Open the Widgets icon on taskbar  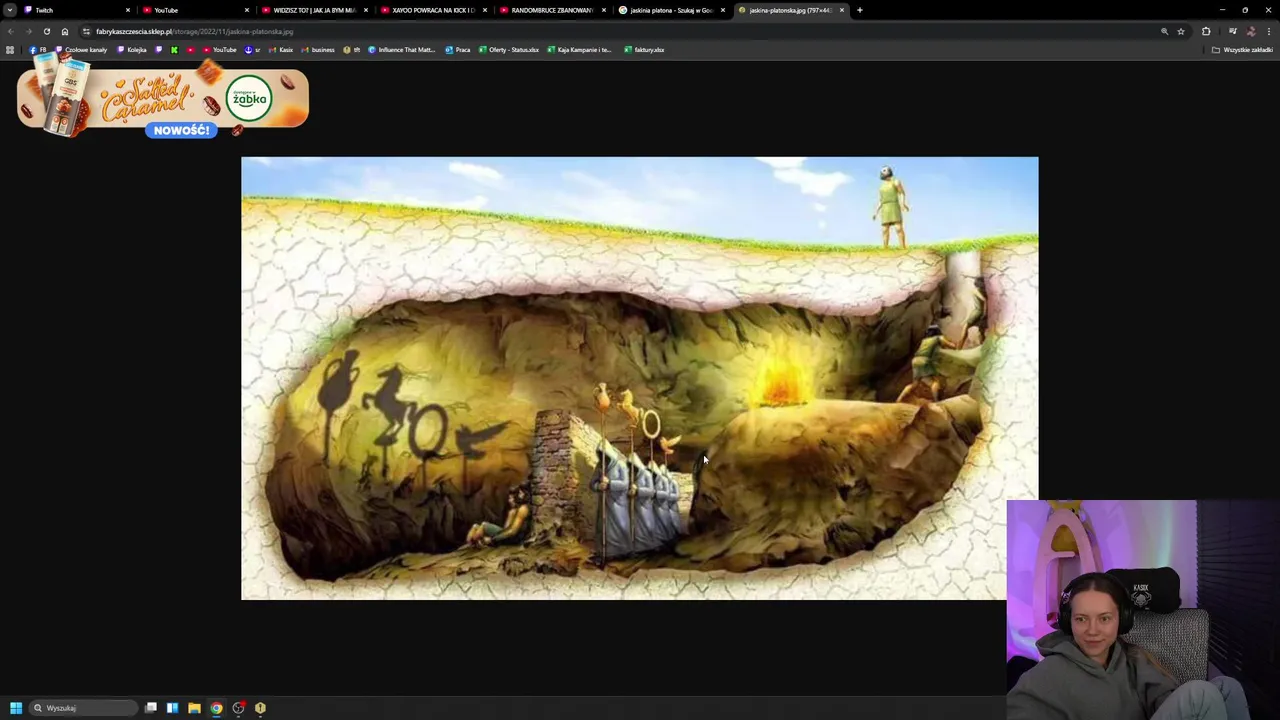pos(172,708)
